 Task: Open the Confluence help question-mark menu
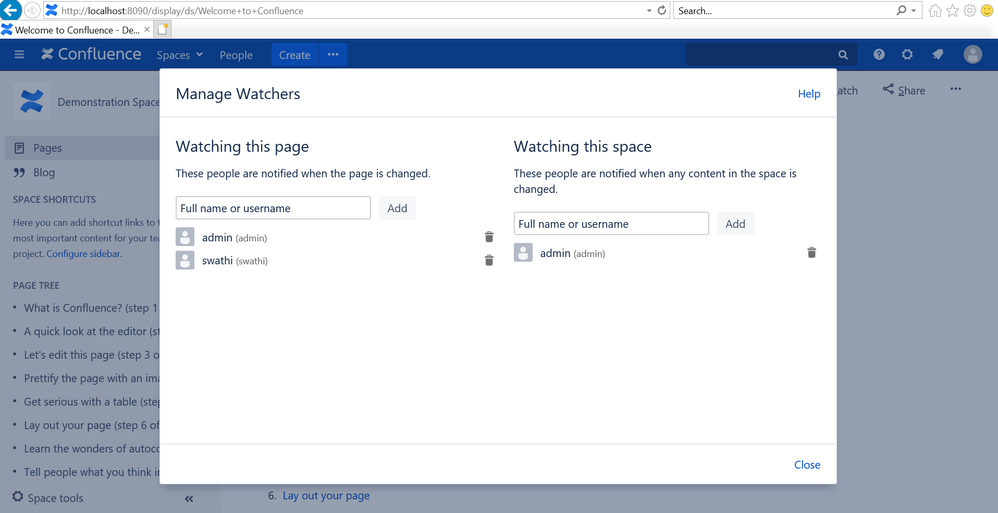[x=879, y=55]
